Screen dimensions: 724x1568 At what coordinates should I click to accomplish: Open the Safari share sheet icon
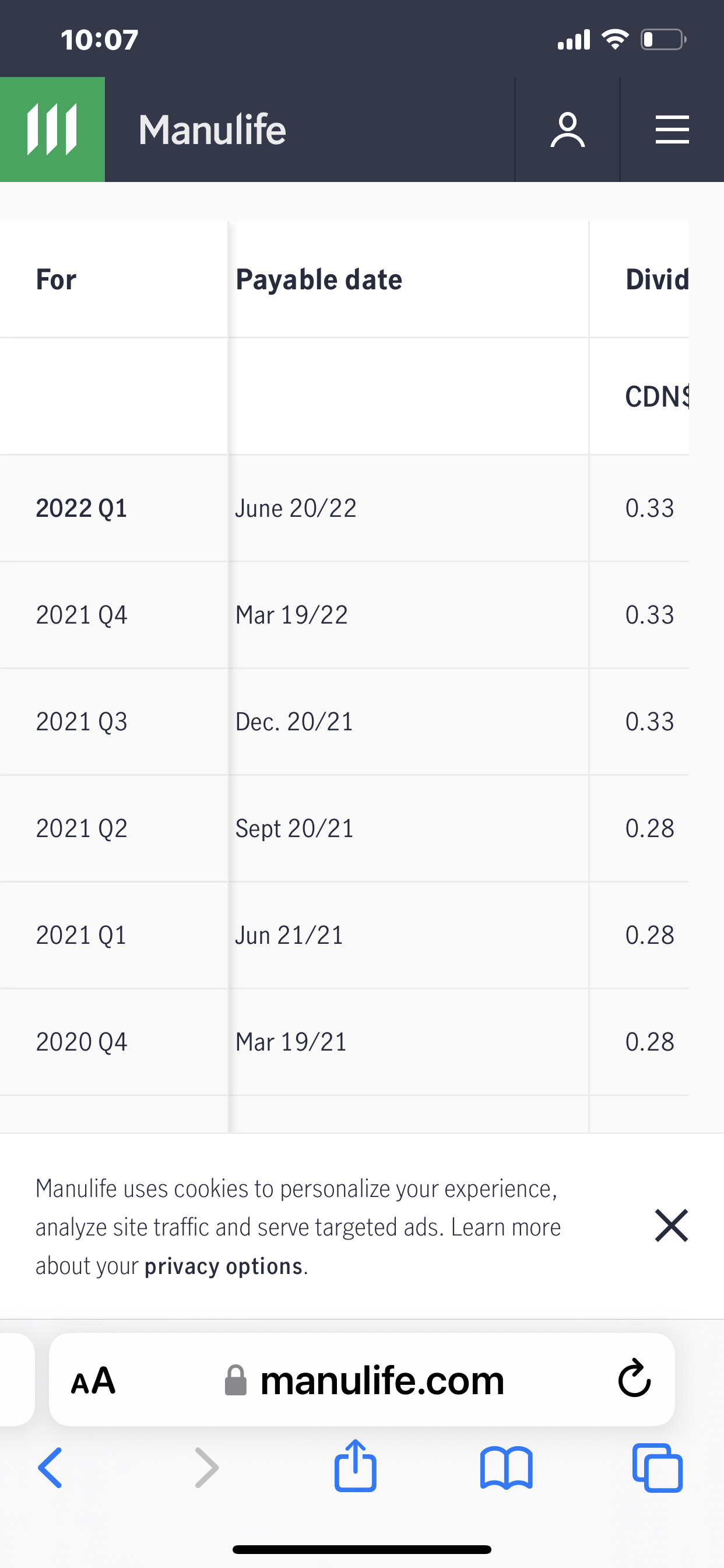tap(356, 1466)
